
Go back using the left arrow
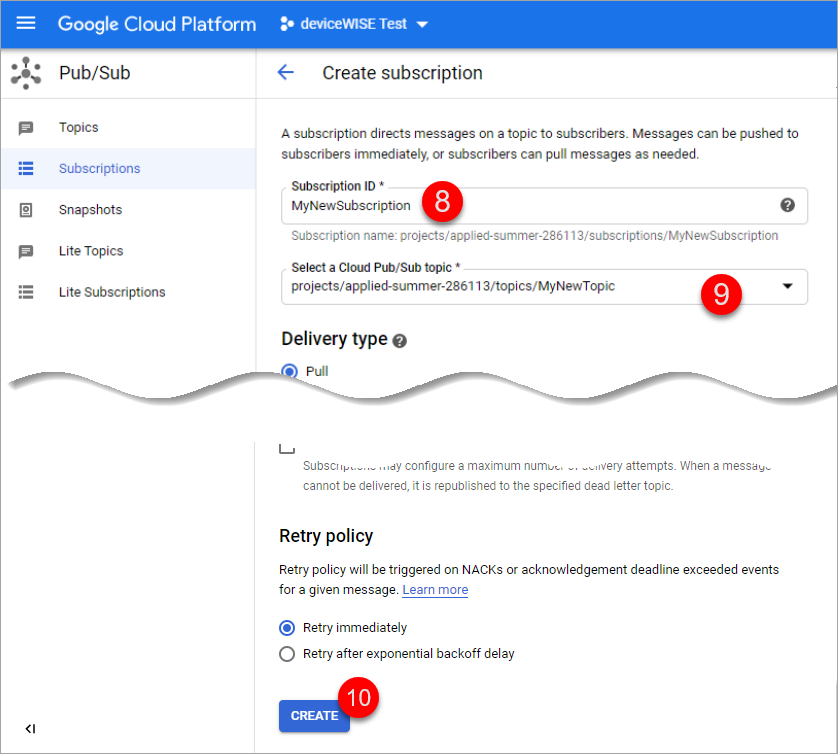(x=286, y=72)
